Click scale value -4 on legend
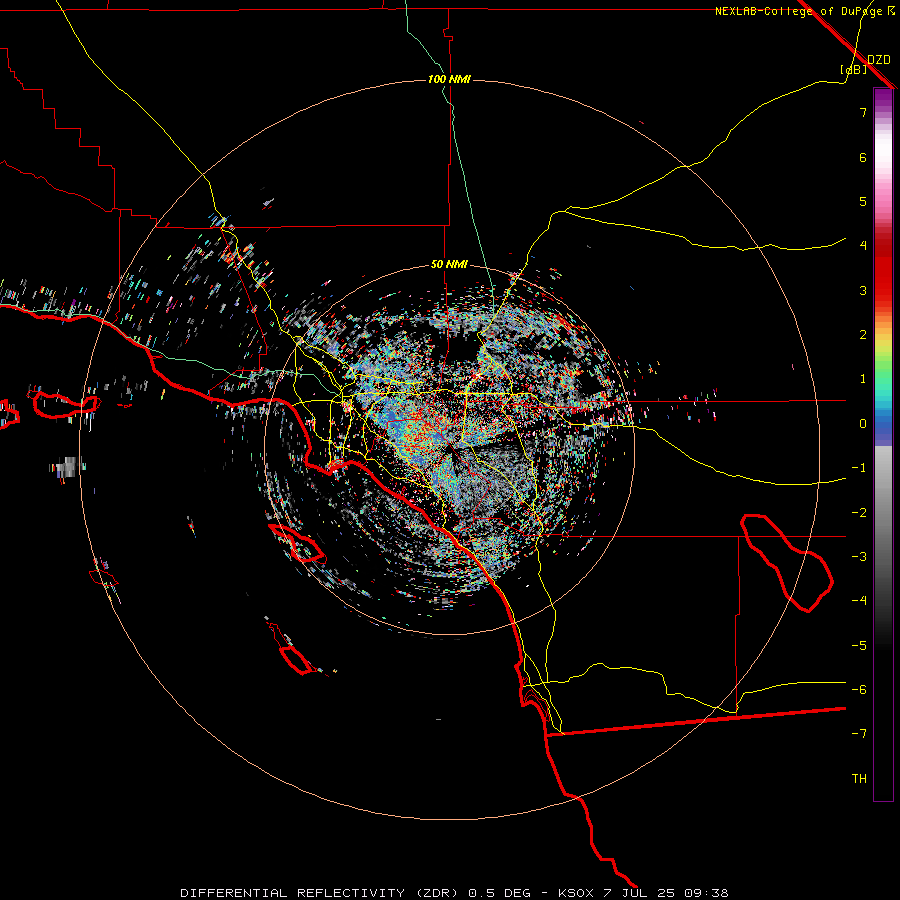900x900 pixels. click(x=859, y=601)
